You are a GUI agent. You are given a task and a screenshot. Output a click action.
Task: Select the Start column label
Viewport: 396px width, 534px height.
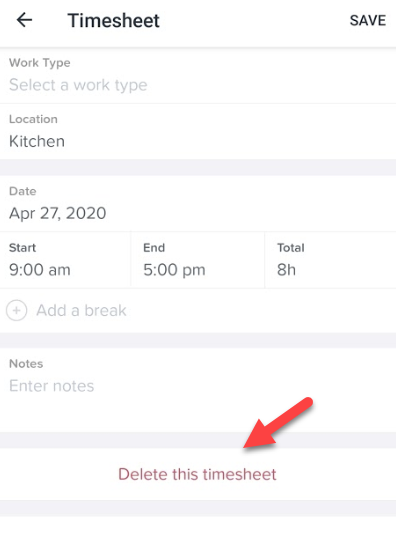click(22, 248)
